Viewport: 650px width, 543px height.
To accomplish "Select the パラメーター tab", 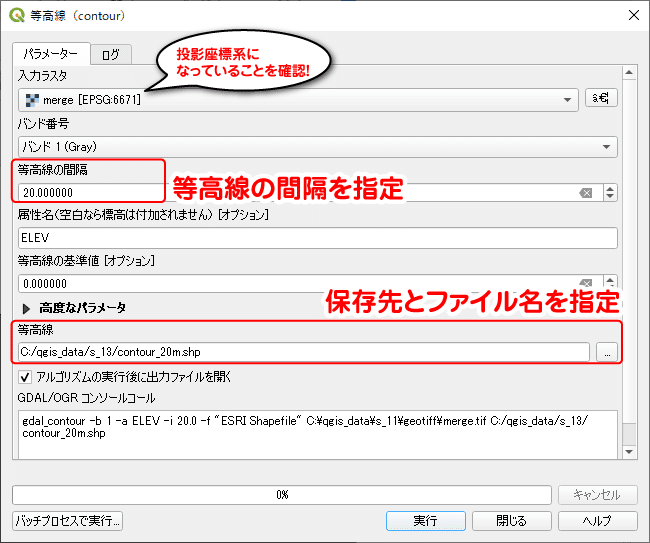I will tap(51, 54).
